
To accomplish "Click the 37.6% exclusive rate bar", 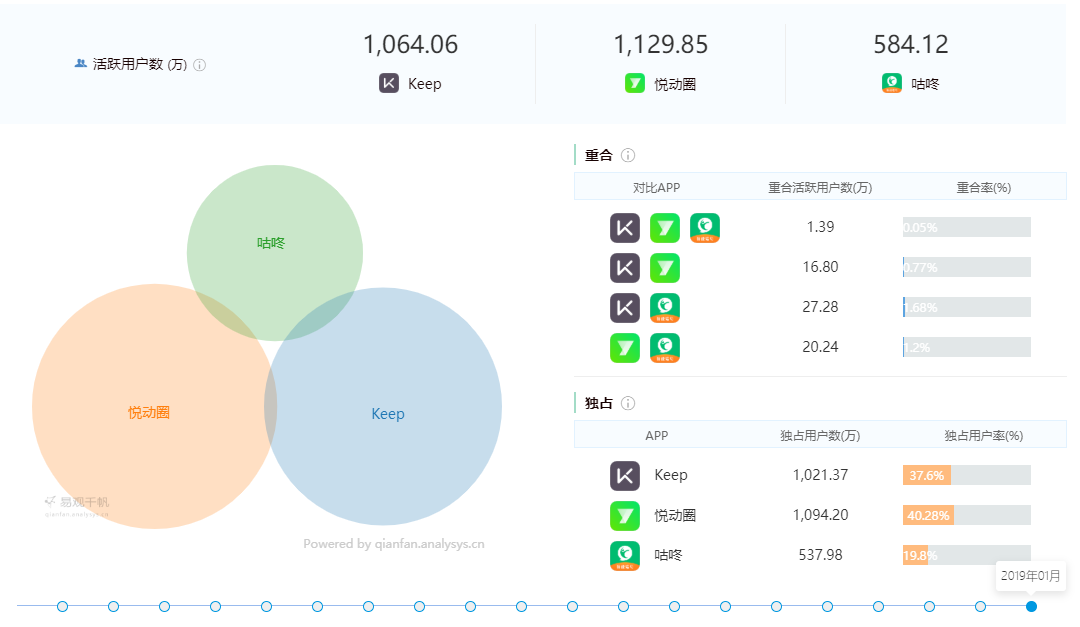I will pos(966,475).
